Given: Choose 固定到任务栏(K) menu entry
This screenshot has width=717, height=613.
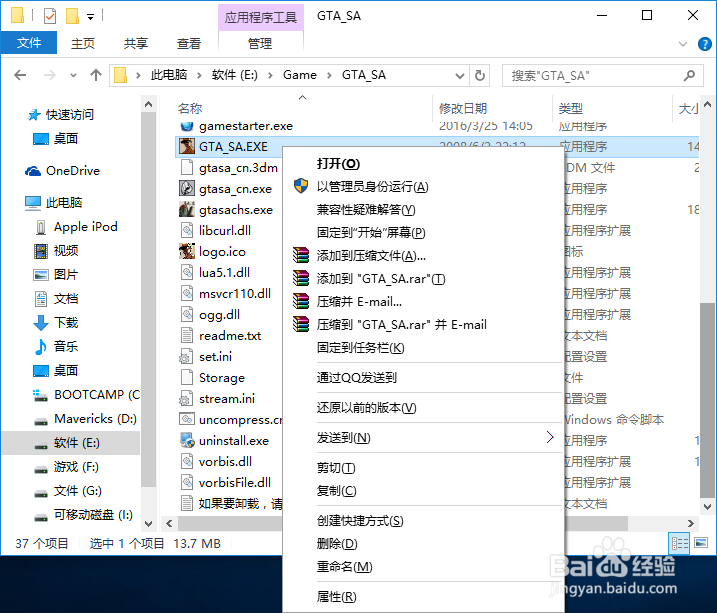Looking at the screenshot, I should pyautogui.click(x=423, y=347).
